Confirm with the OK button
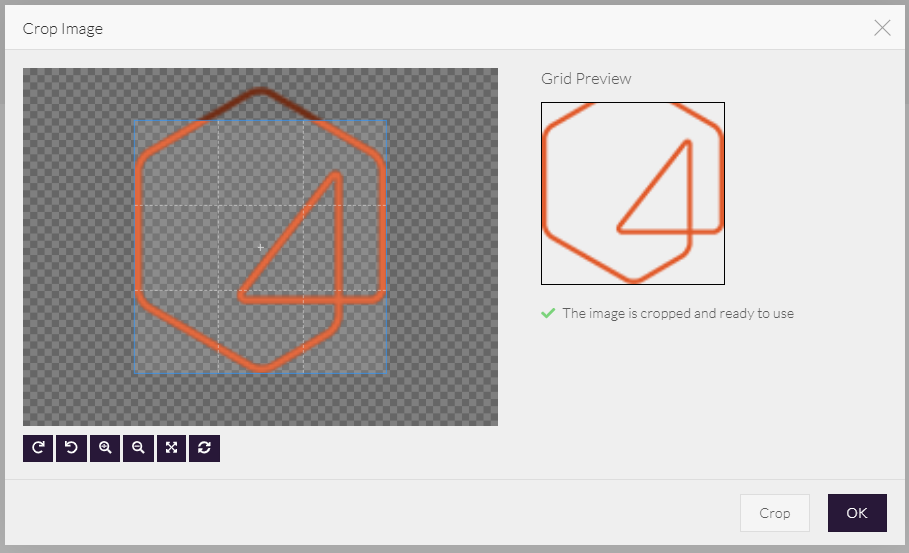Image resolution: width=909 pixels, height=553 pixels. (x=856, y=513)
